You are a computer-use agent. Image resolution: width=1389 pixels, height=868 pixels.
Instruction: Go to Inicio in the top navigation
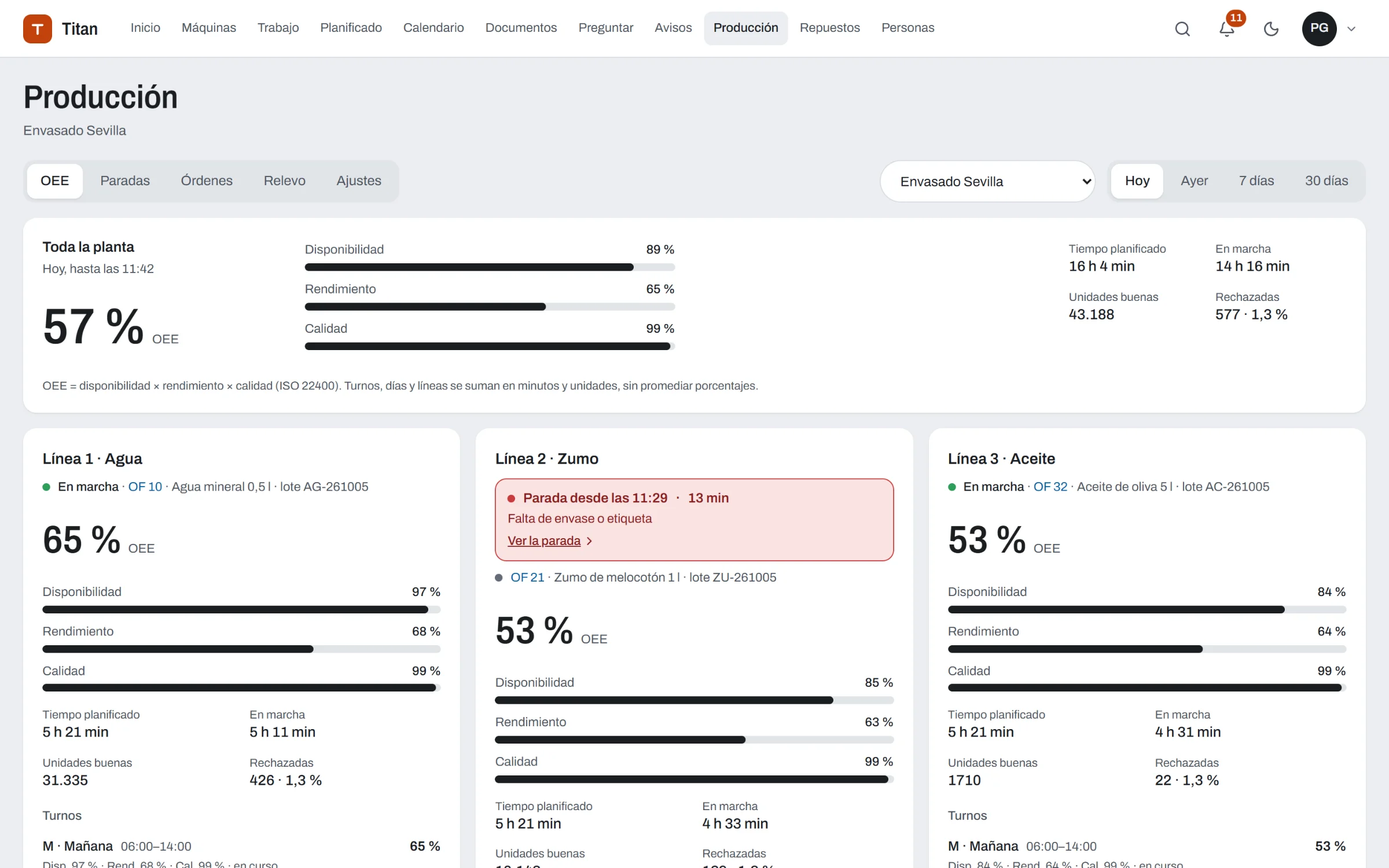145,28
